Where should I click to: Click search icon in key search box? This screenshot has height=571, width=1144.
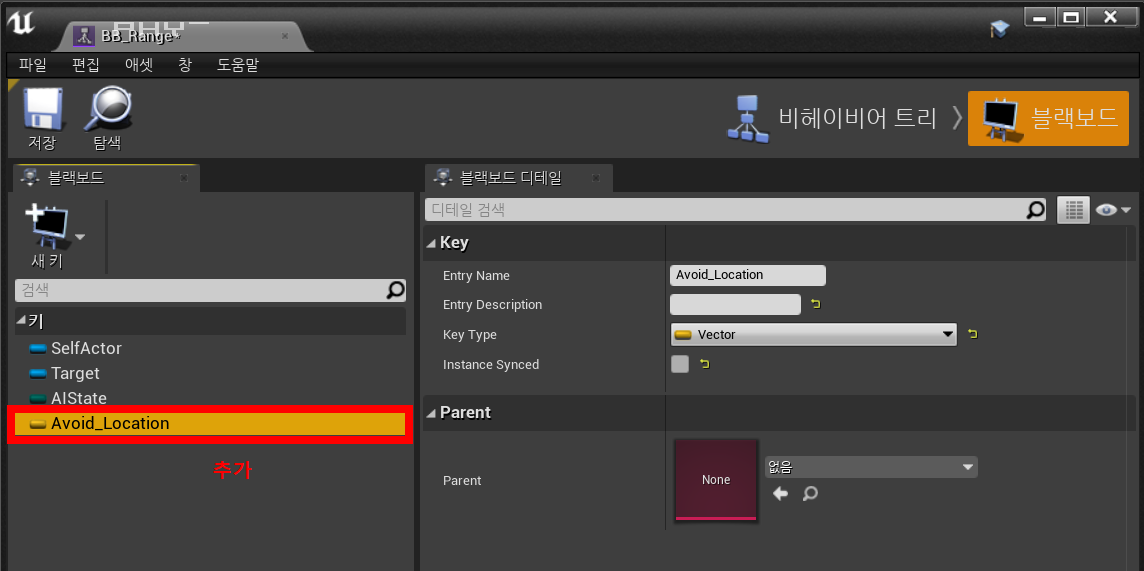click(x=395, y=290)
